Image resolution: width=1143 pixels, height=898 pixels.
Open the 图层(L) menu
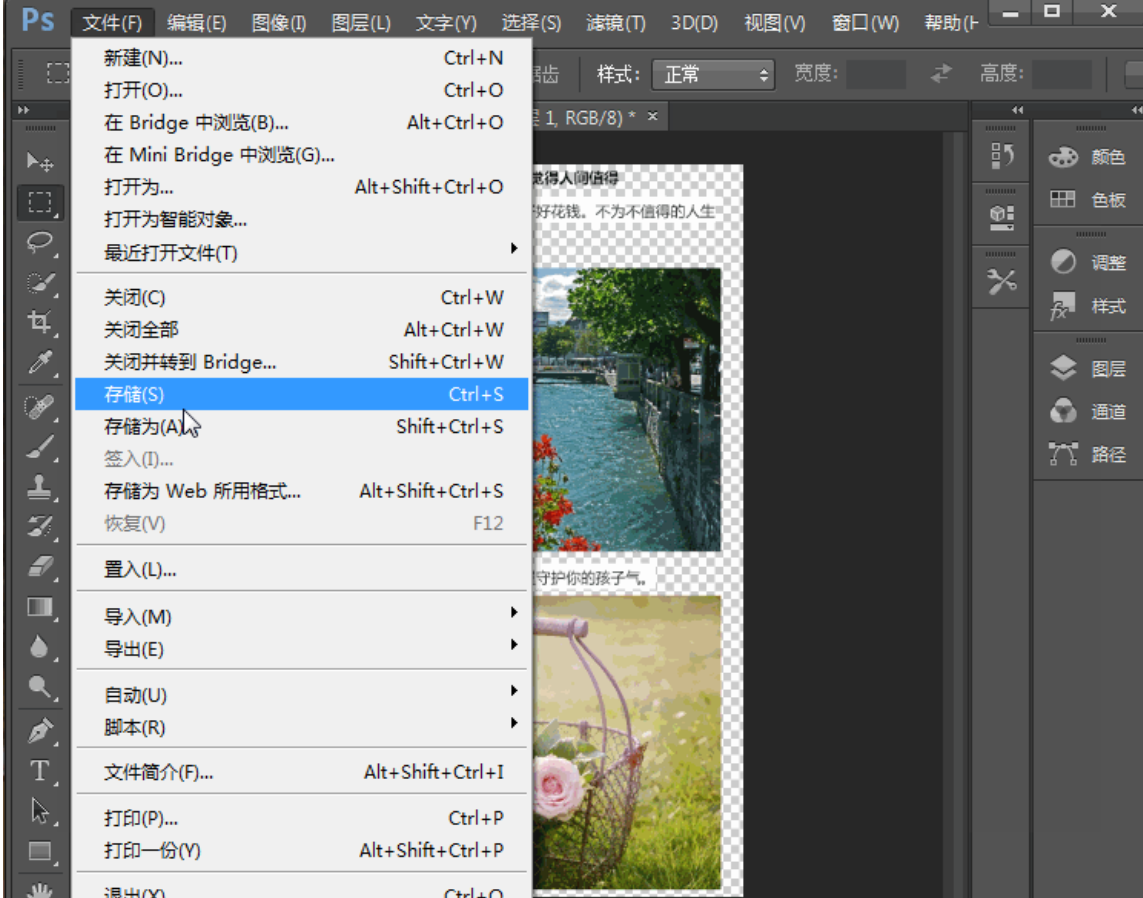point(361,23)
